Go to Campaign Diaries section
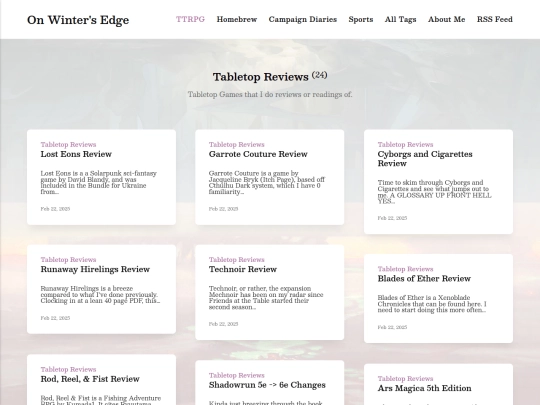 point(303,19)
